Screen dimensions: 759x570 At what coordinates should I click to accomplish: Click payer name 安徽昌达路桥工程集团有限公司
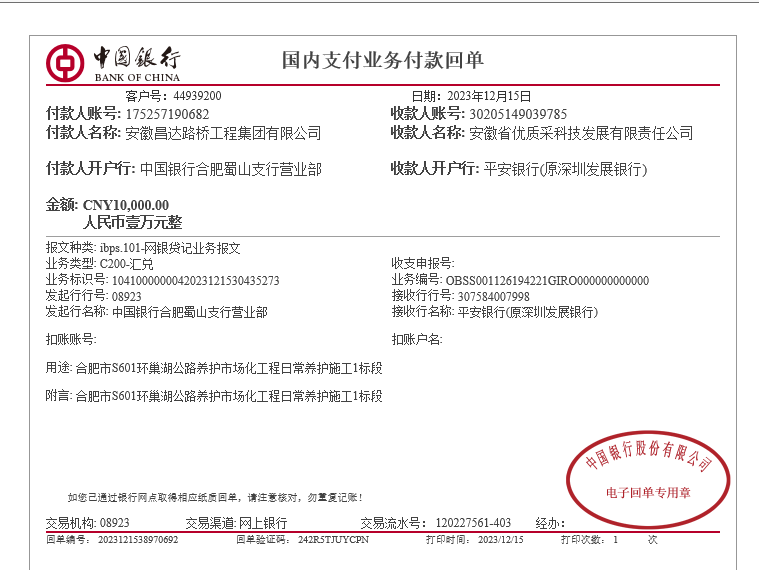pyautogui.click(x=222, y=133)
